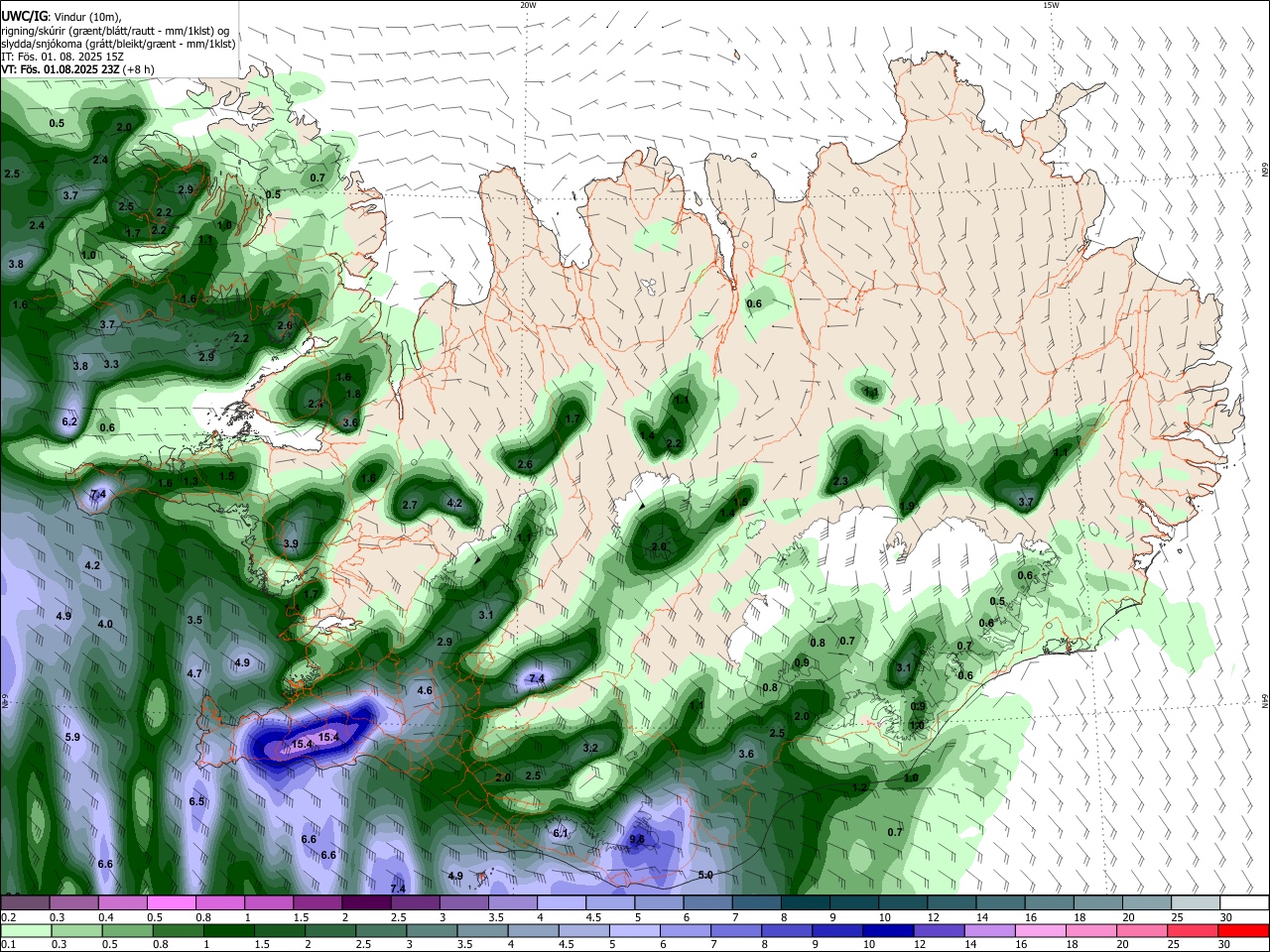Pick the dusty purple 0.2 swatch in the upper legend
1270x952 pixels.
[x=26, y=903]
